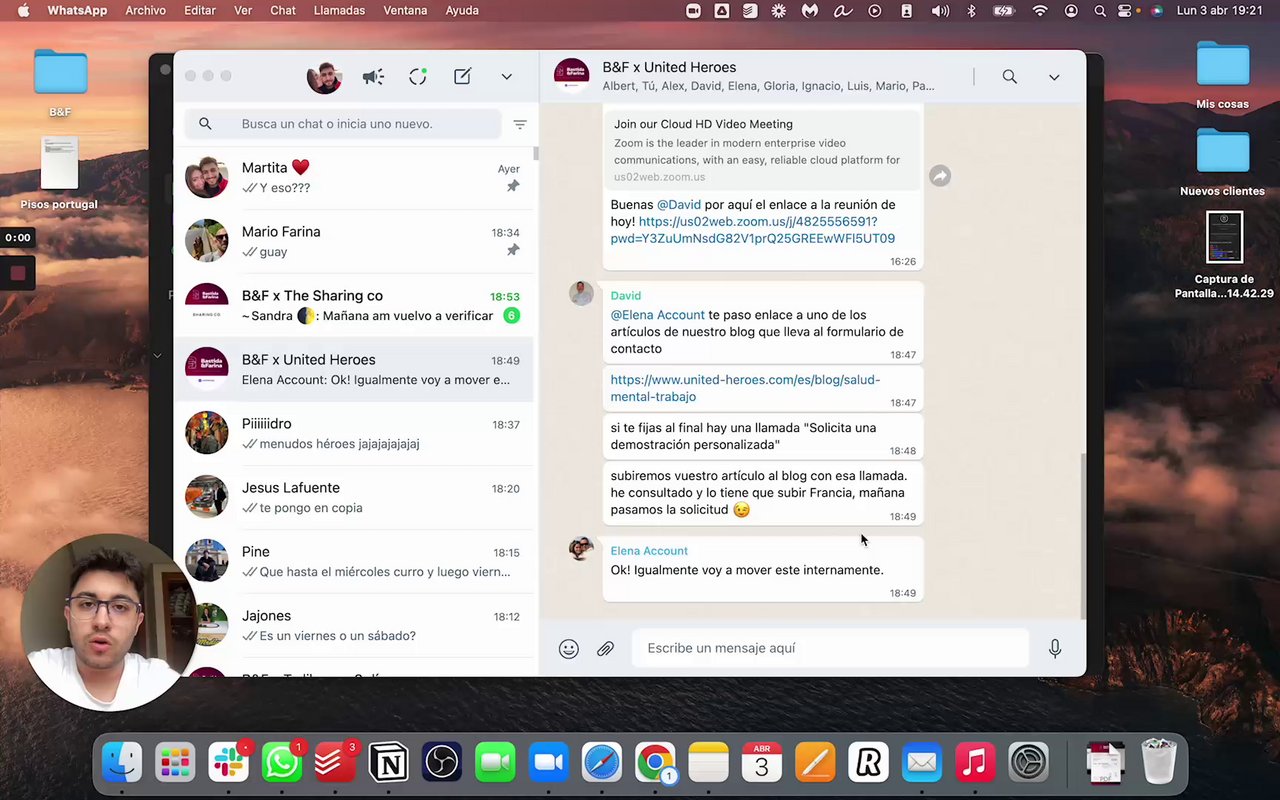Viewport: 1280px width, 800px height.
Task: Open Google Chrome from the Dock
Action: point(655,763)
